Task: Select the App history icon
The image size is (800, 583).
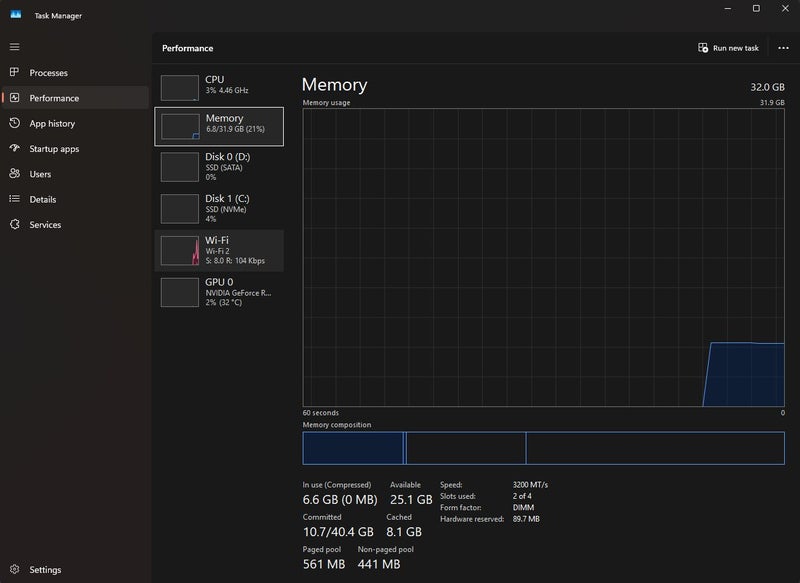Action: 14,124
